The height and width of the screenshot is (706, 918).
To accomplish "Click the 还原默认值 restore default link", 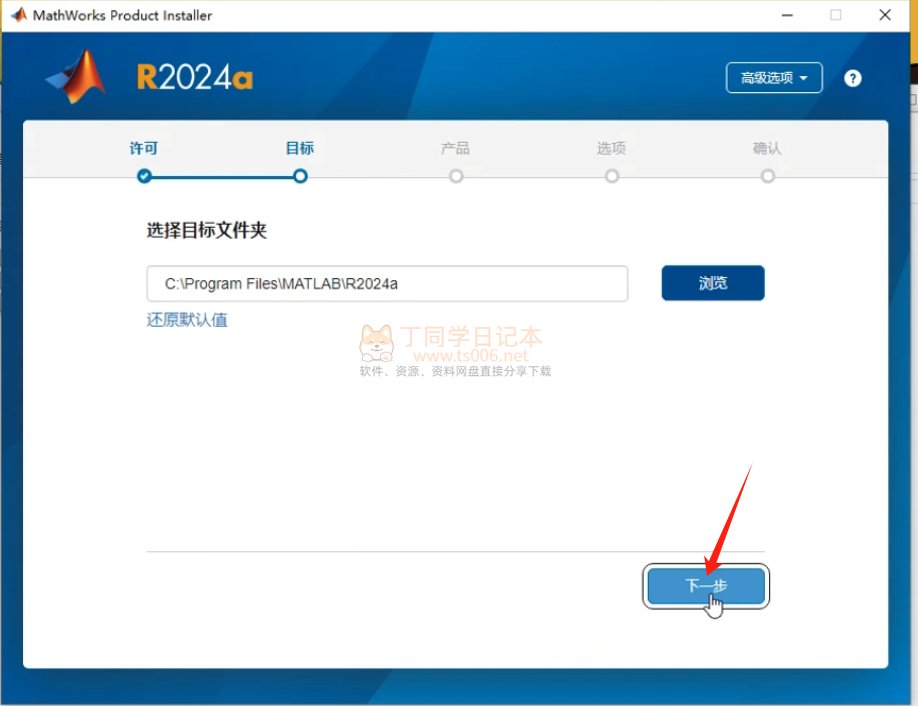I will [x=187, y=320].
